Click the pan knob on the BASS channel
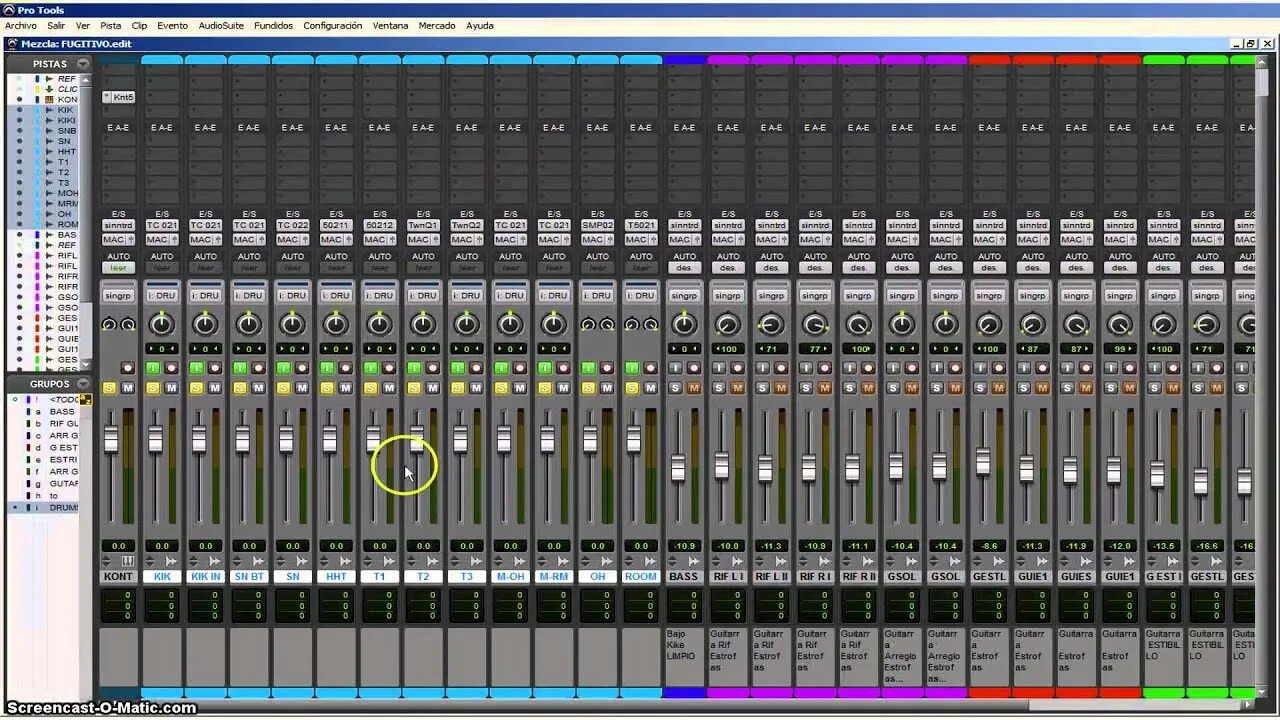This screenshot has width=1280, height=720. pyautogui.click(x=684, y=325)
